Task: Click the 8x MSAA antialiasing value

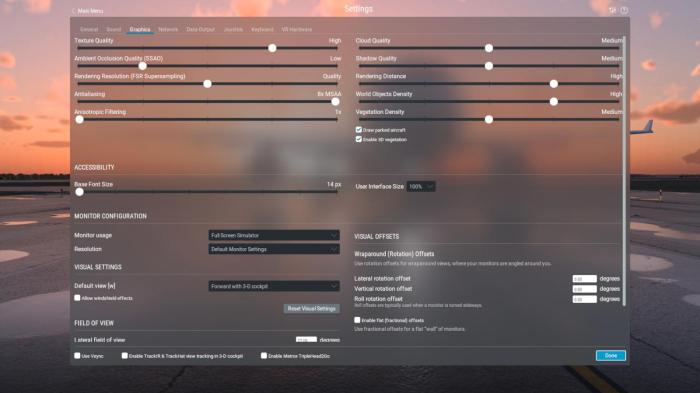Action: pyautogui.click(x=329, y=94)
